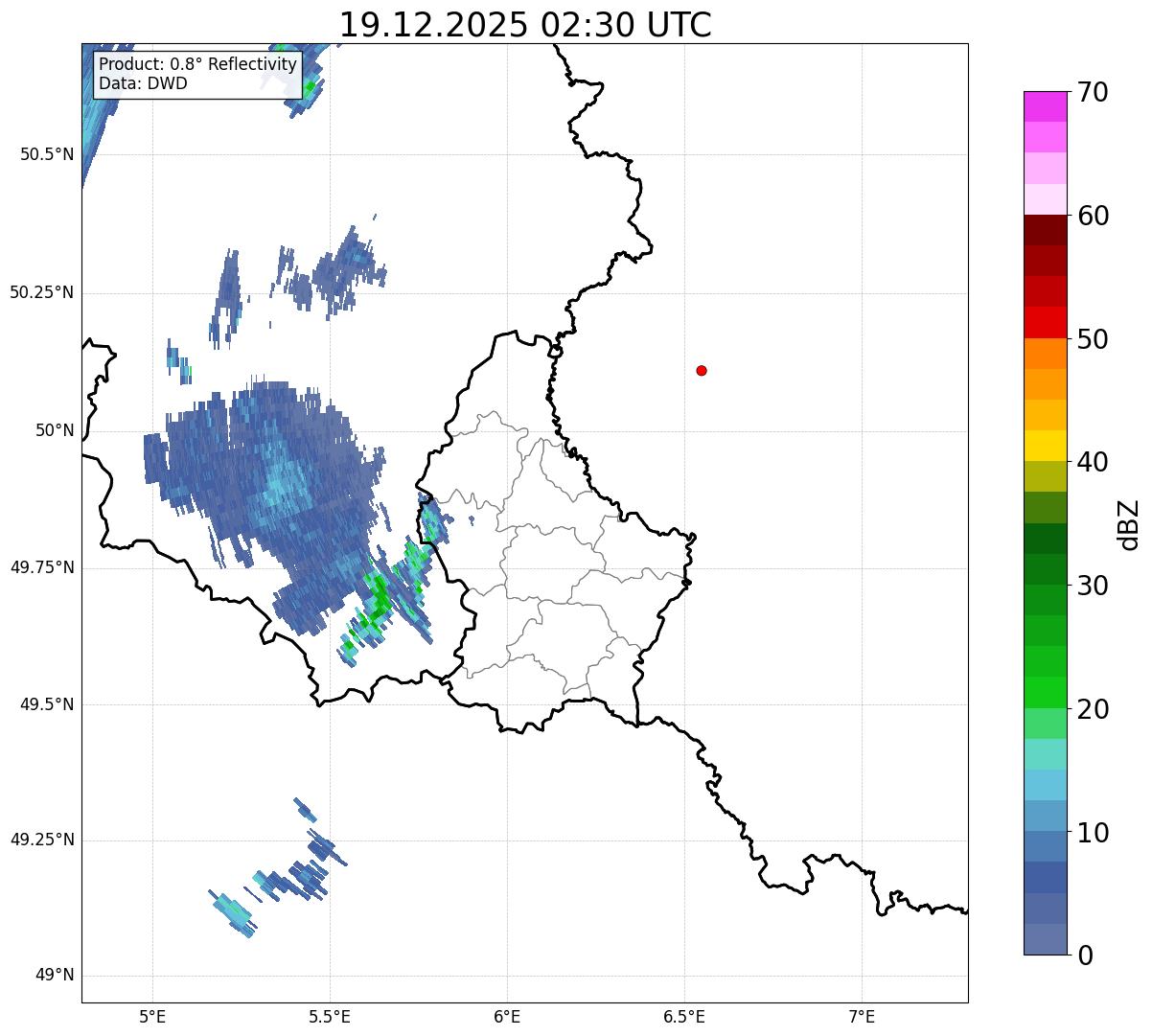Click the grey-blue bottom colorbar segment
Image resolution: width=1152 pixels, height=1036 pixels.
point(1045,939)
